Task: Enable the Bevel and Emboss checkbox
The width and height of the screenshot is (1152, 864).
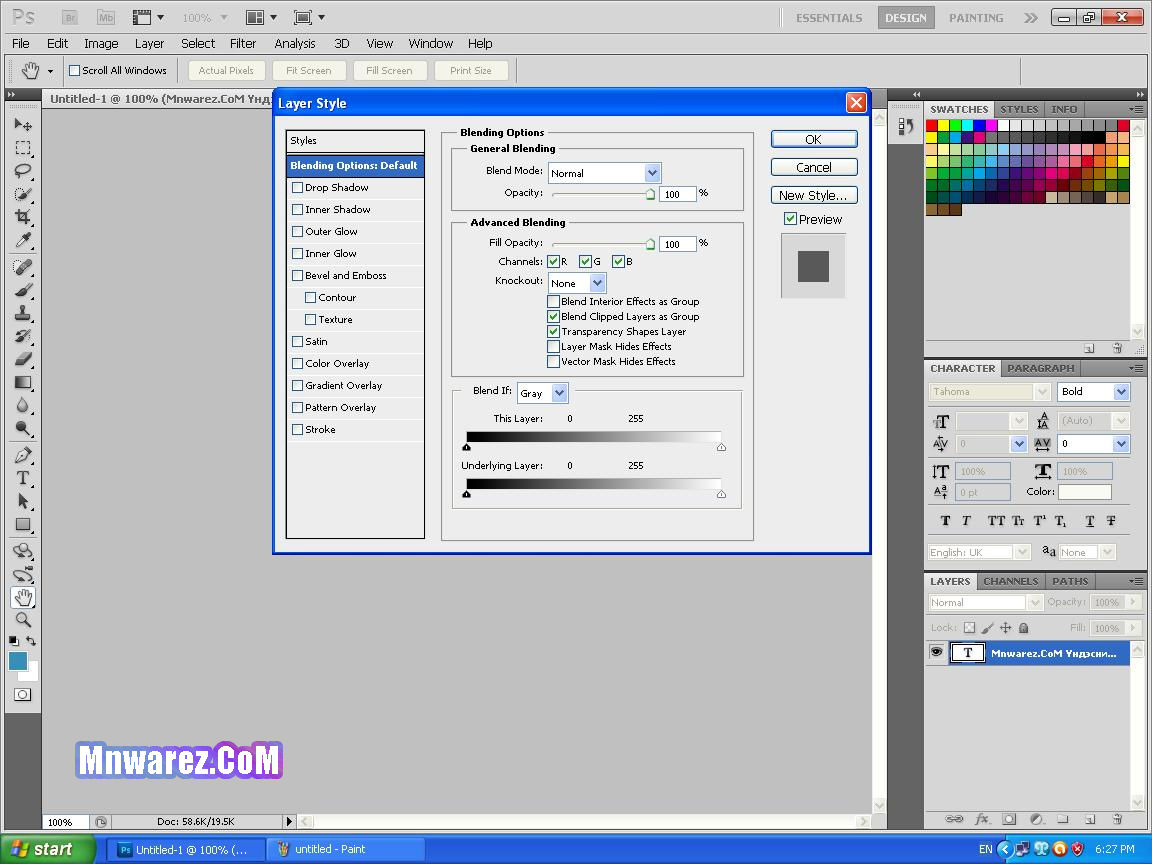Action: point(298,276)
